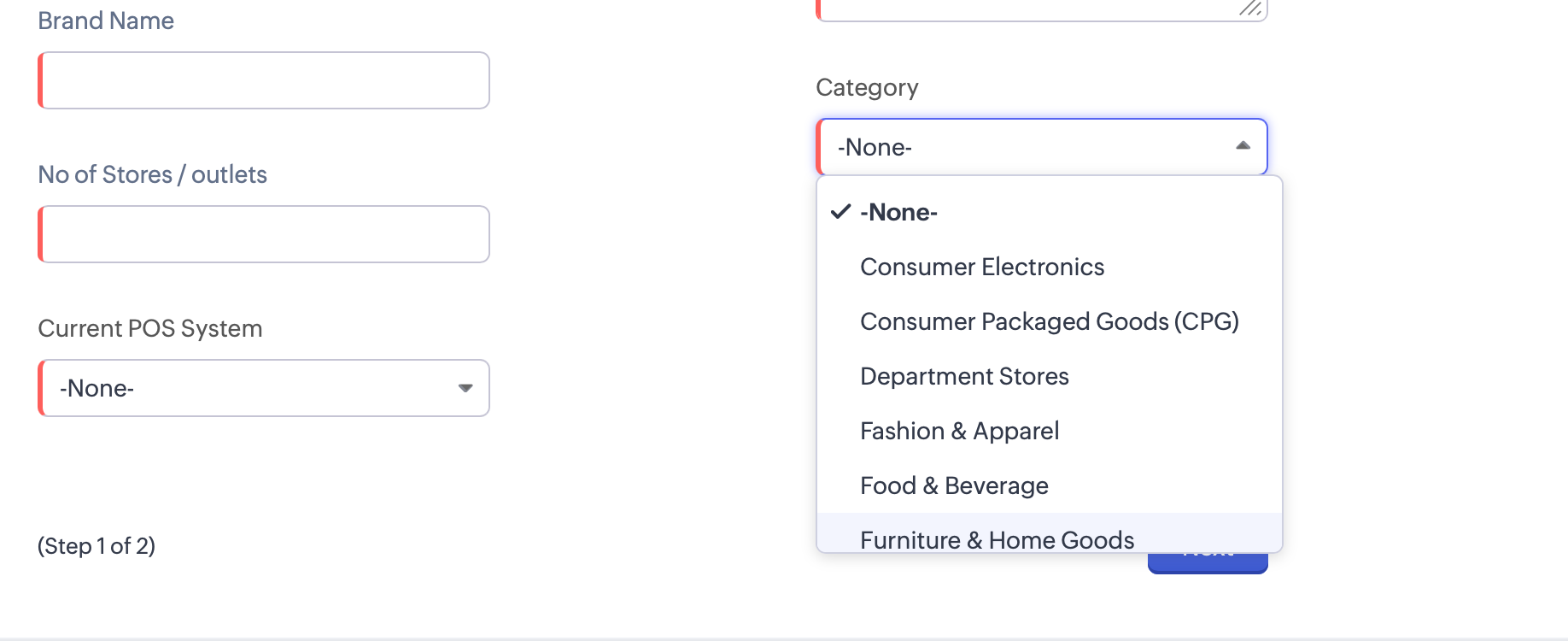
Task: Click the Step 1 of 2 indicator
Action: pyautogui.click(x=97, y=546)
